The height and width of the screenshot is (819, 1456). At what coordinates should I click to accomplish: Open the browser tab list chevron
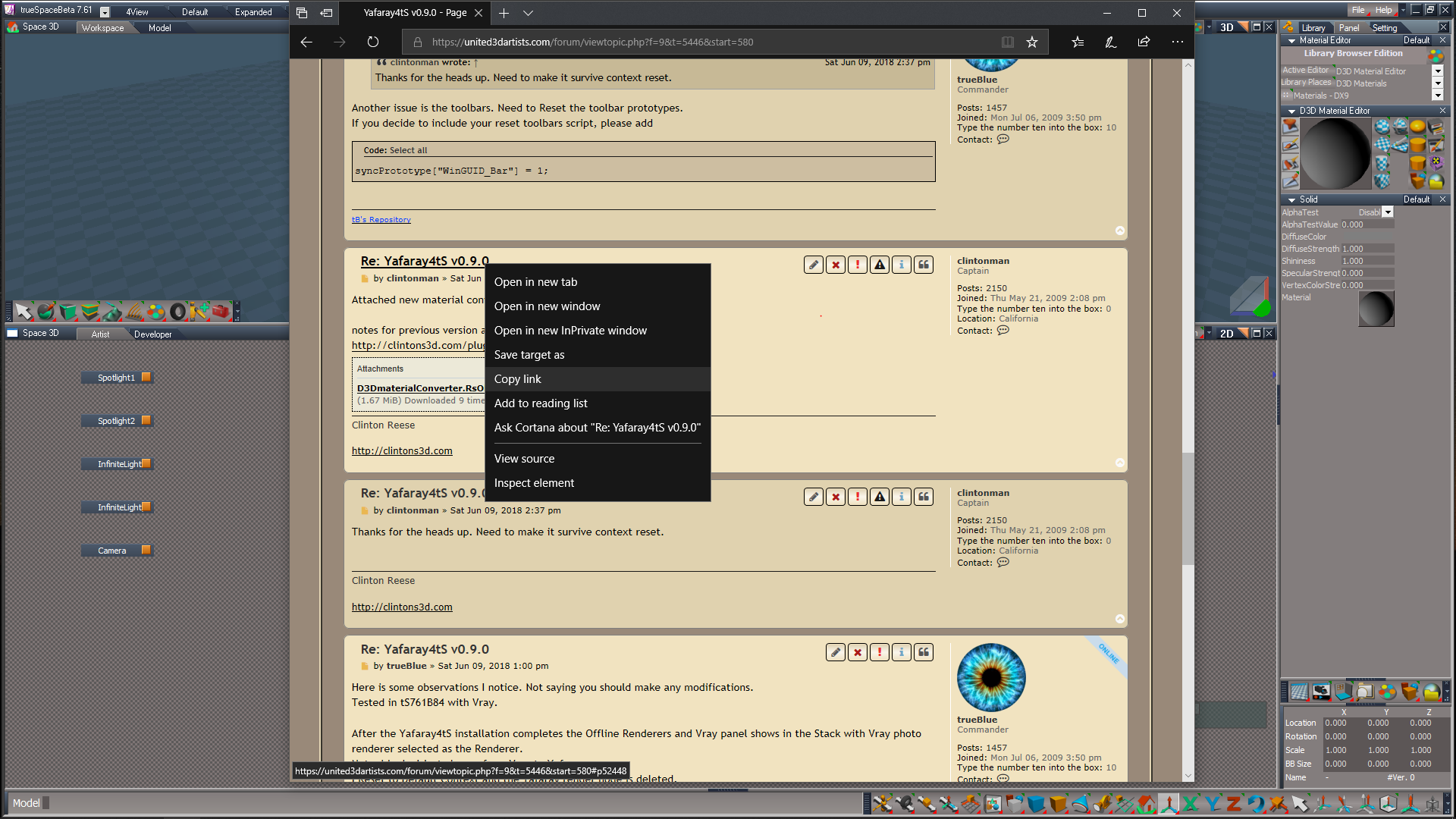tap(529, 13)
